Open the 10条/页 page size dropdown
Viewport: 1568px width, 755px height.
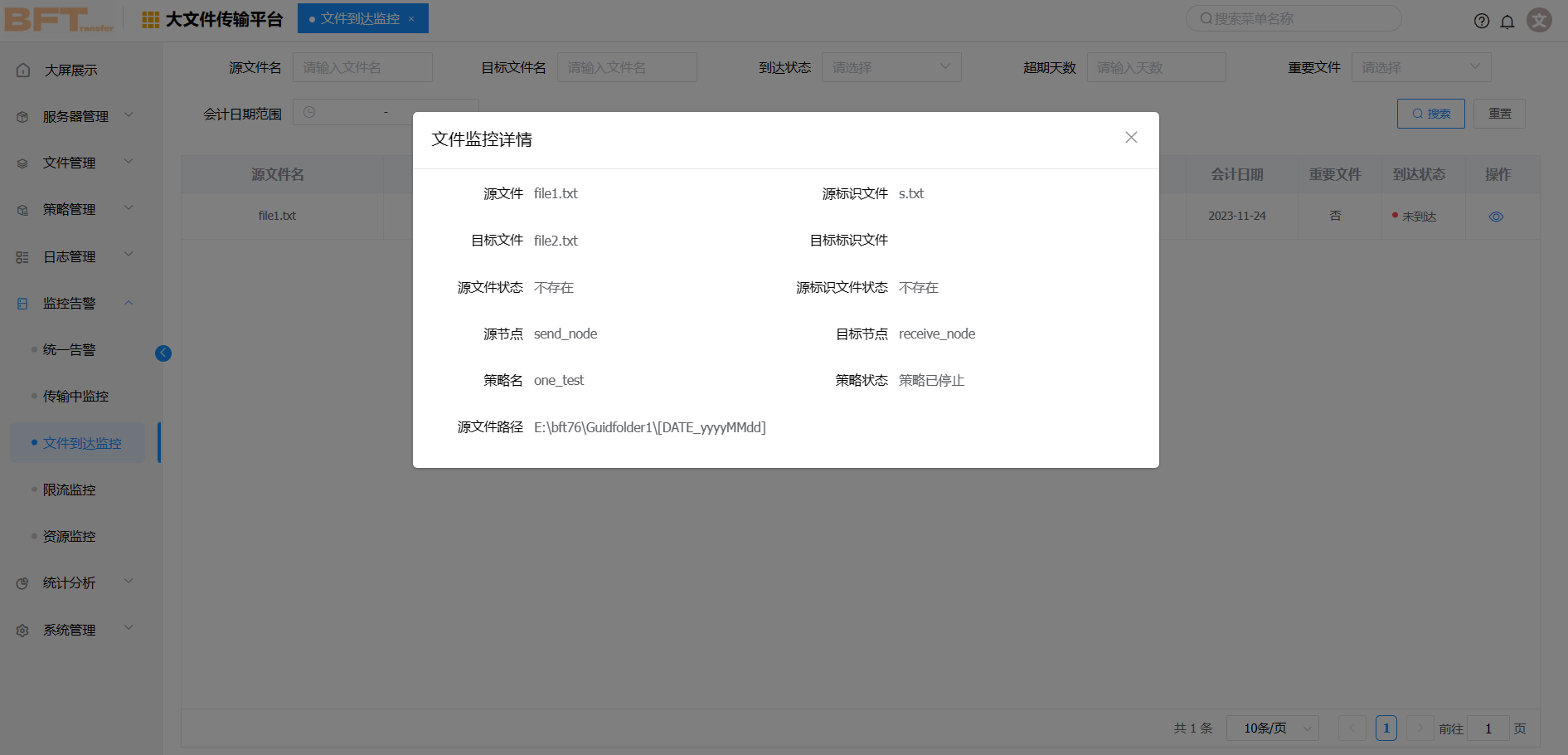point(1272,728)
